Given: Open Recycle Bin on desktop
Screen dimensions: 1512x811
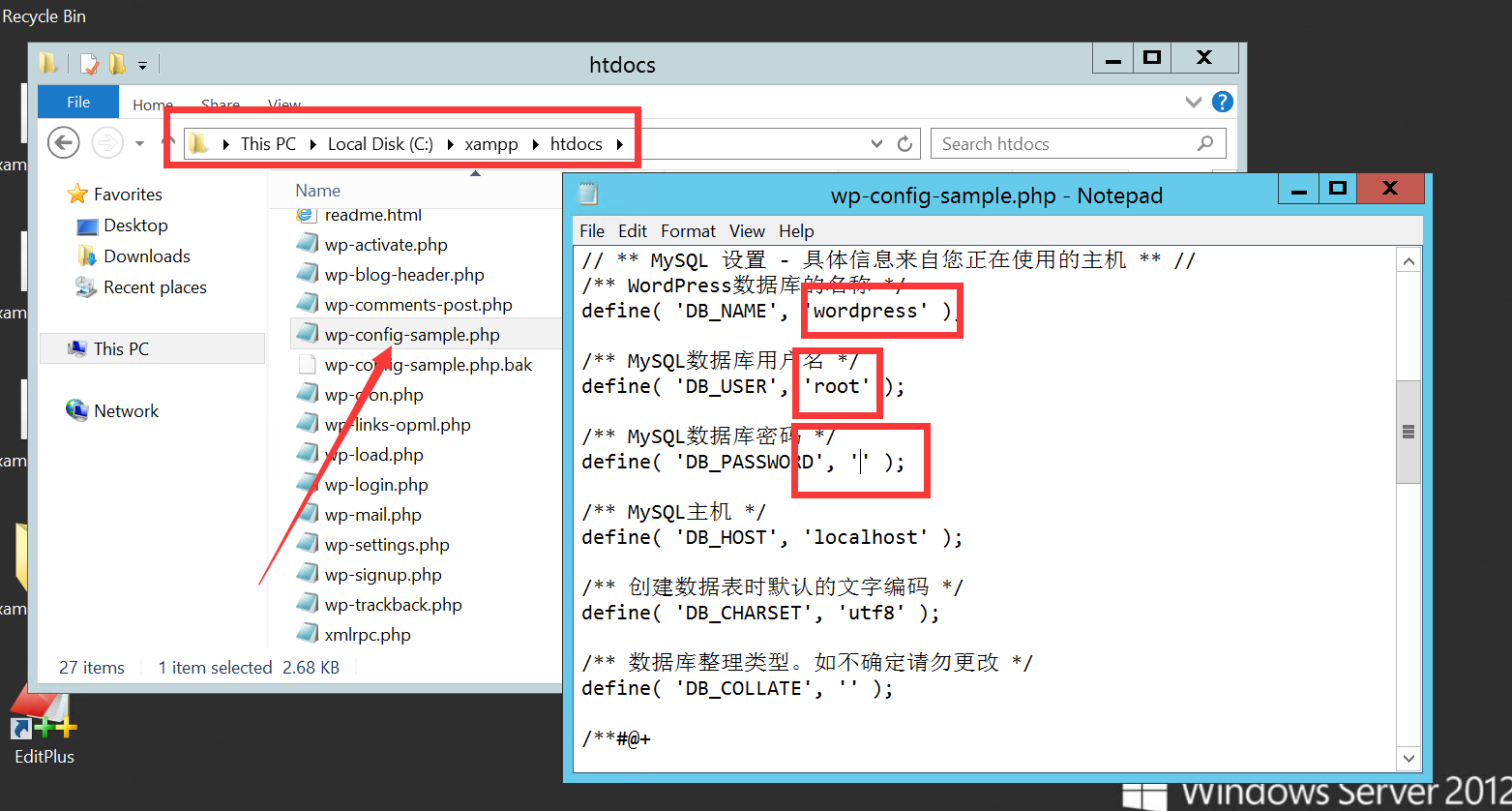Looking at the screenshot, I should coord(44,16).
